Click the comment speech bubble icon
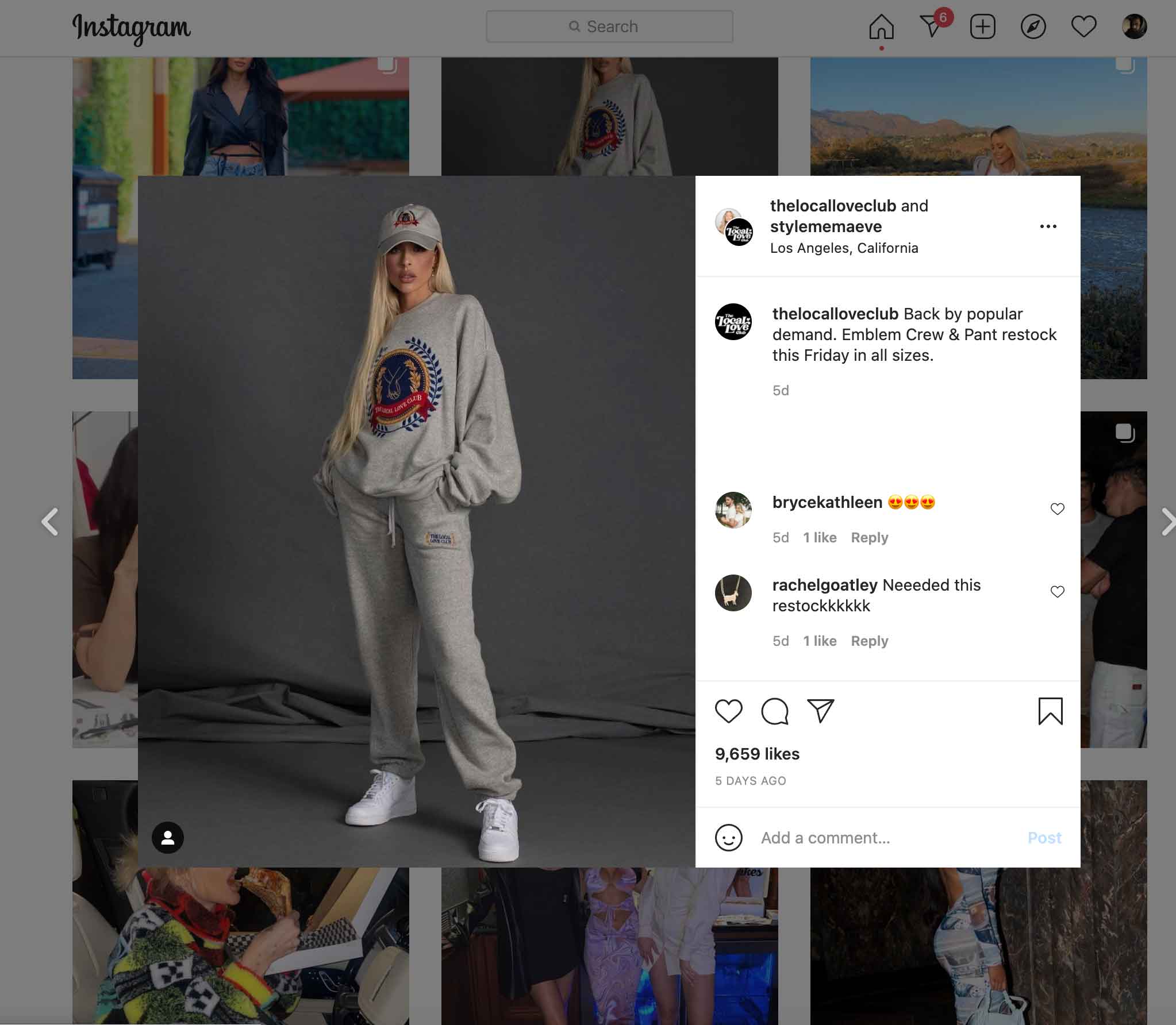 click(775, 711)
